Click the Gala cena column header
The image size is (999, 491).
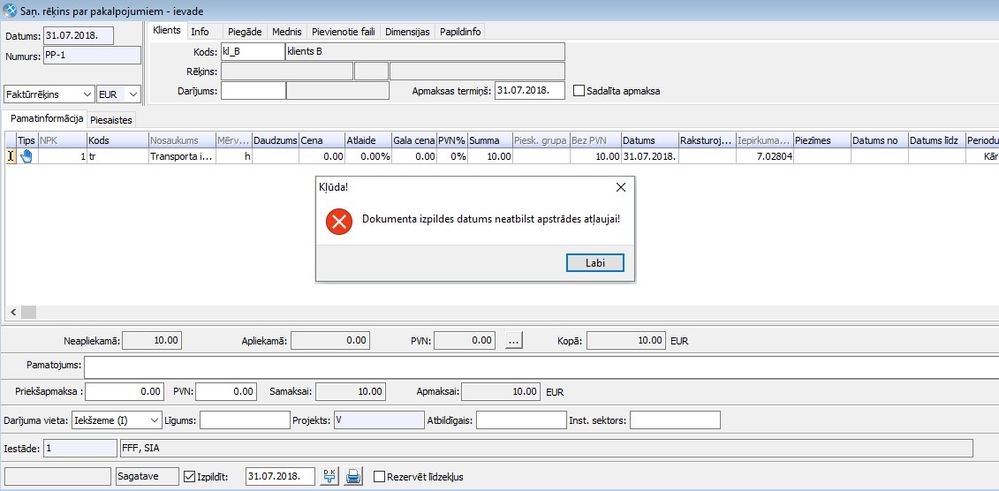click(413, 140)
